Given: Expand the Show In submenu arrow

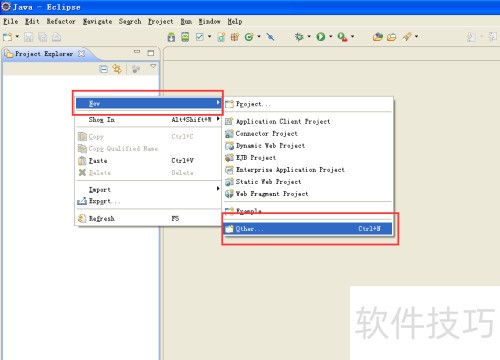Looking at the screenshot, I should [218, 119].
